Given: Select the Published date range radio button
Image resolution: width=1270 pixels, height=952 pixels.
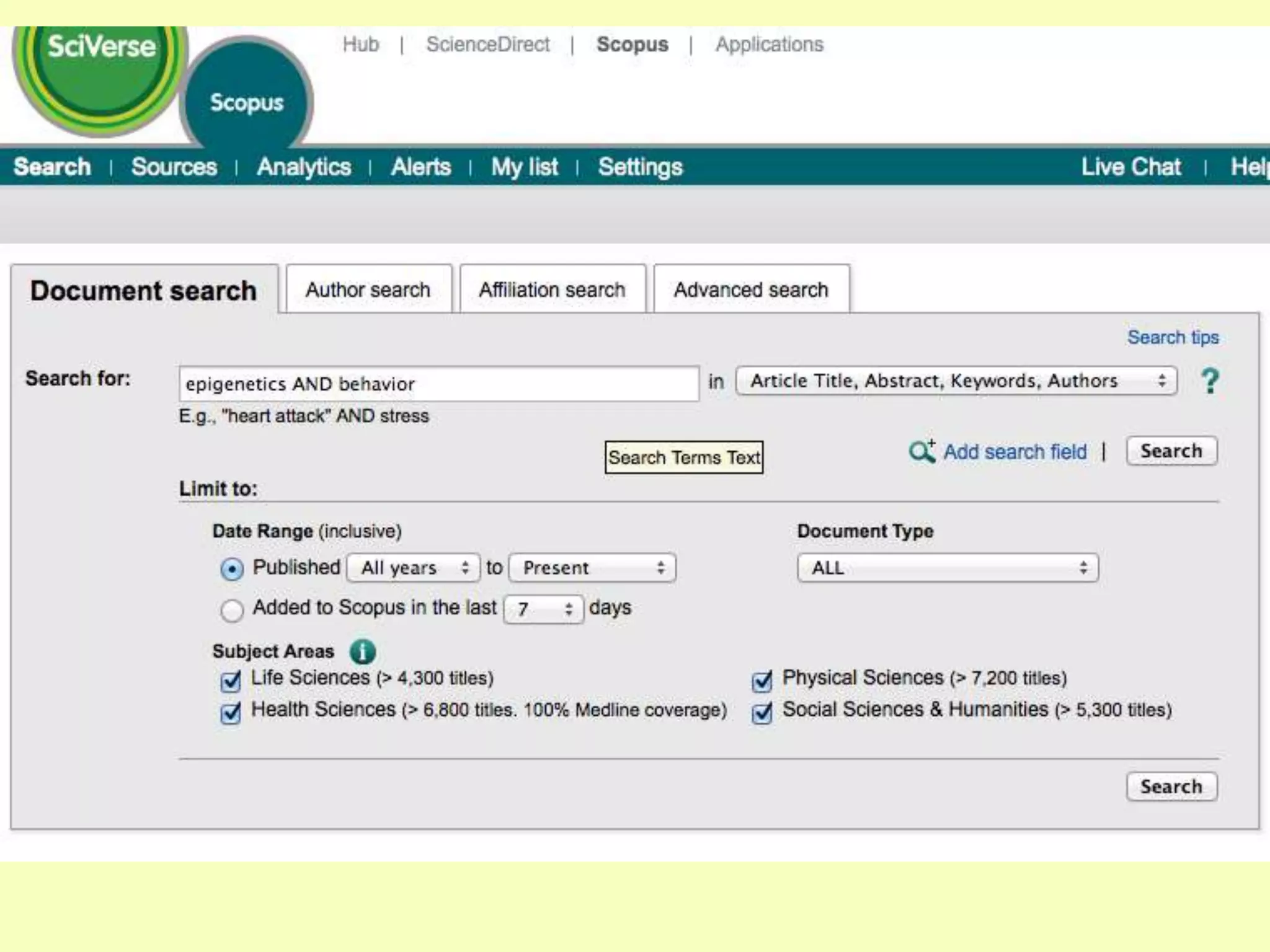Looking at the screenshot, I should (232, 569).
